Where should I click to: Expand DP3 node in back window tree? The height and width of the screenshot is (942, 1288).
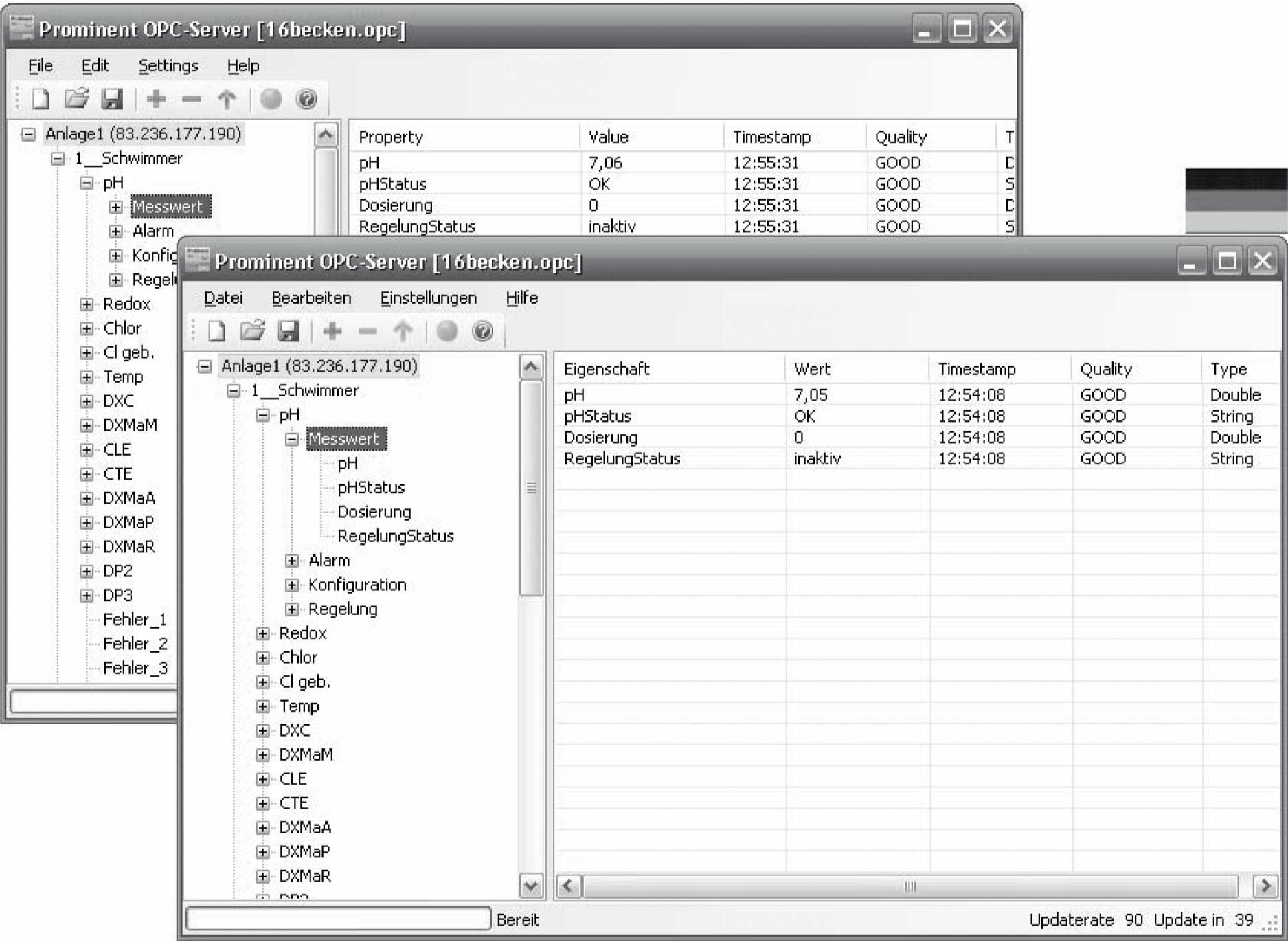pos(87,596)
